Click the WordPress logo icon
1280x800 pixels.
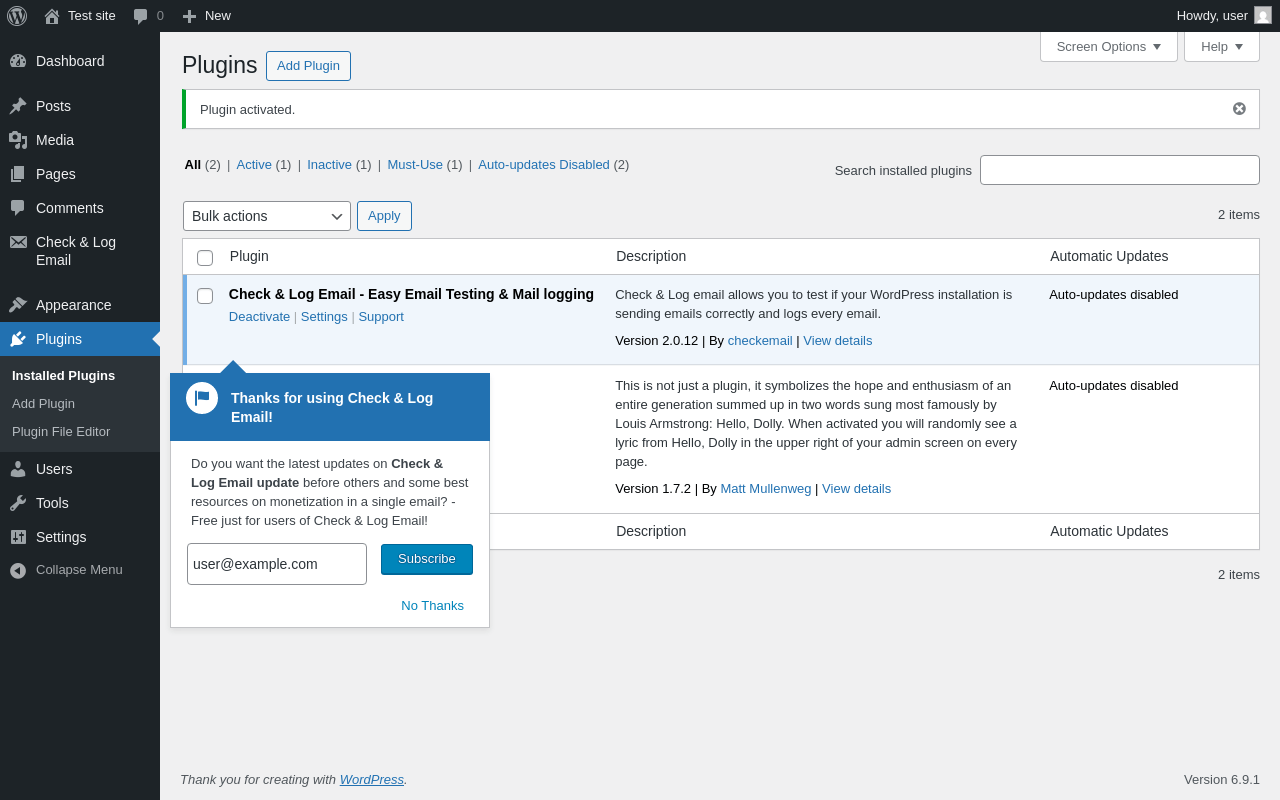tap(17, 16)
